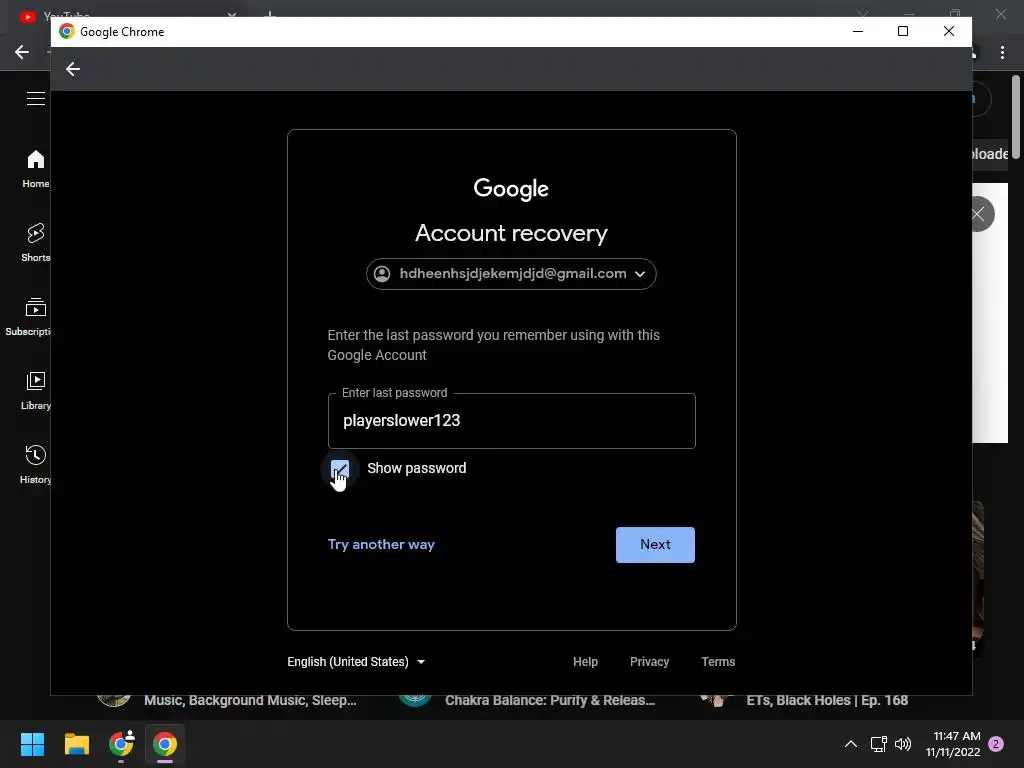Maximize the Google Chrome popup window

[x=903, y=31]
